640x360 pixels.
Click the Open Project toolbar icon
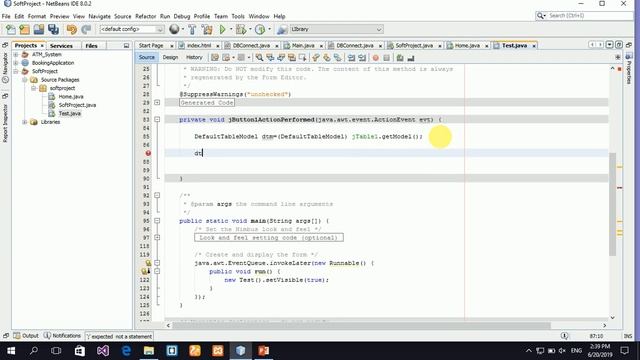pyautogui.click(x=39, y=29)
